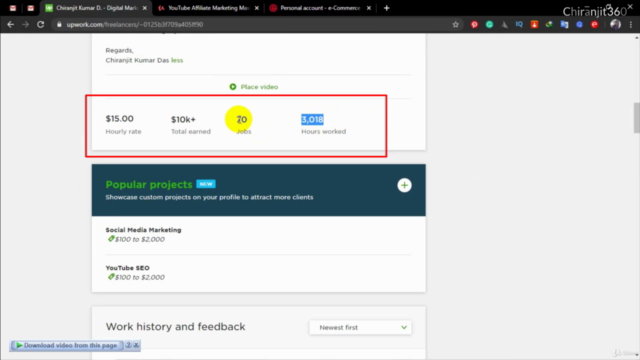Click the Chiranjit Kumar Das signature text

137,60
